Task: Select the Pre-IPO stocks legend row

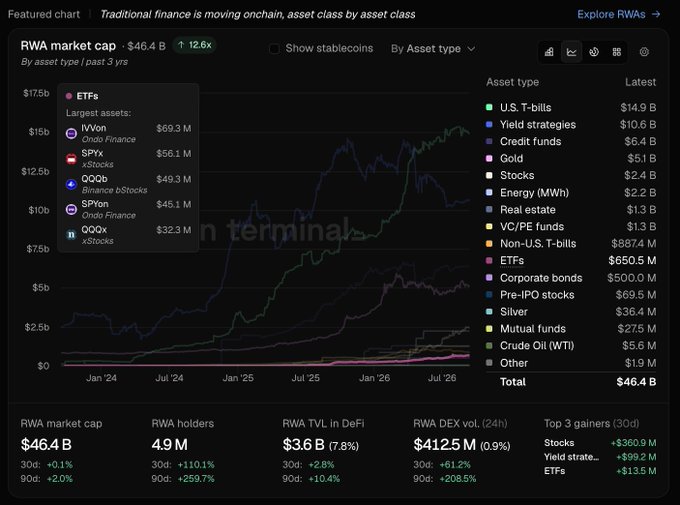Action: pos(571,295)
